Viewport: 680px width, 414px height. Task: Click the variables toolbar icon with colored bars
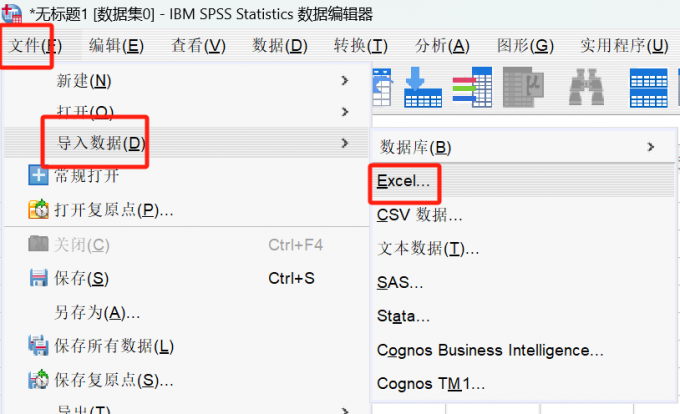[472, 87]
